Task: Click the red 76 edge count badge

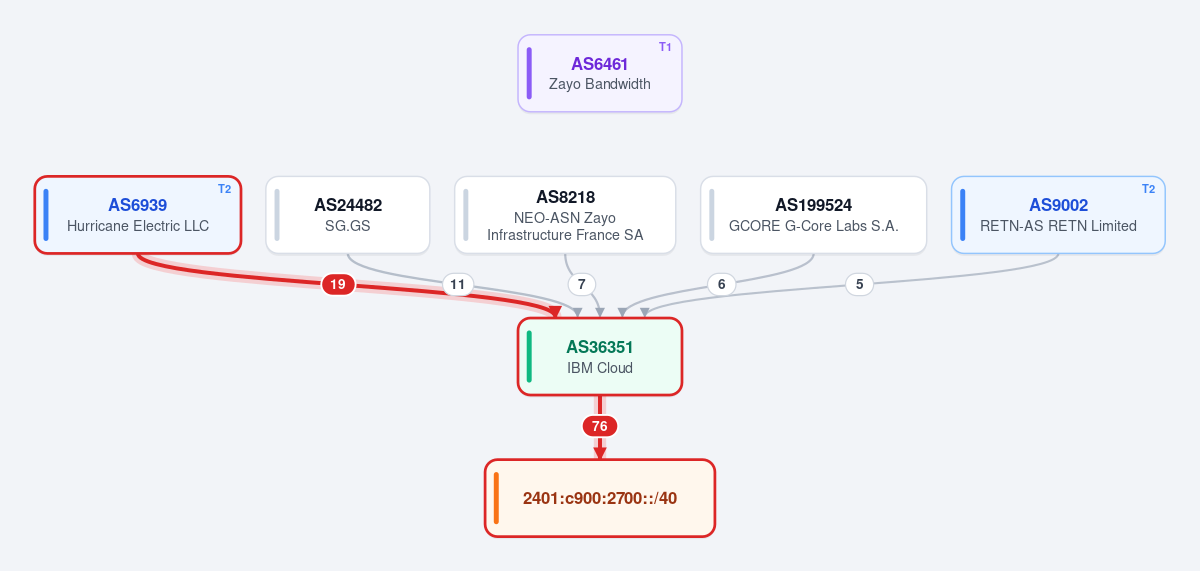Action: pos(600,426)
